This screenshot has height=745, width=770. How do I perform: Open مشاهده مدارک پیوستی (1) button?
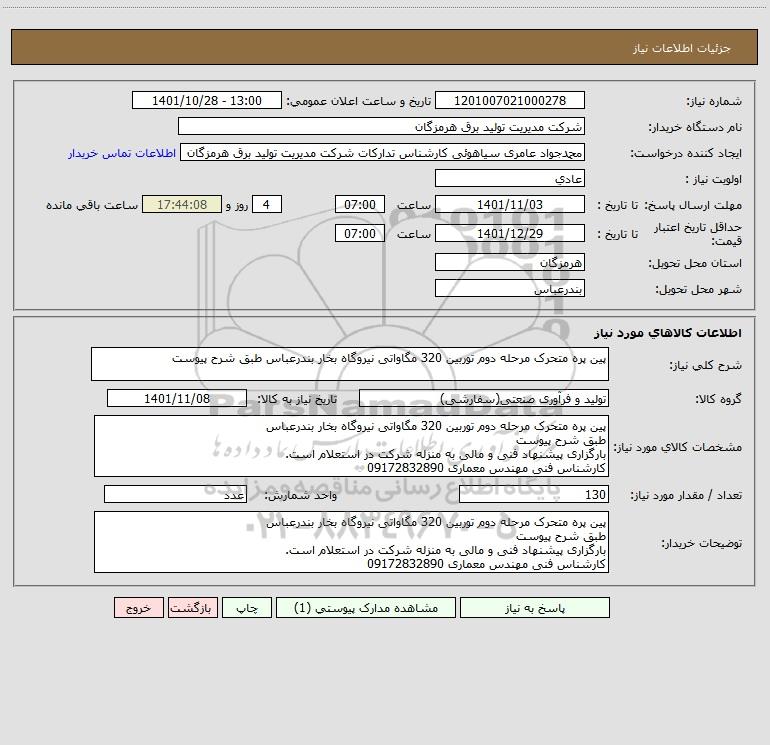(366, 607)
